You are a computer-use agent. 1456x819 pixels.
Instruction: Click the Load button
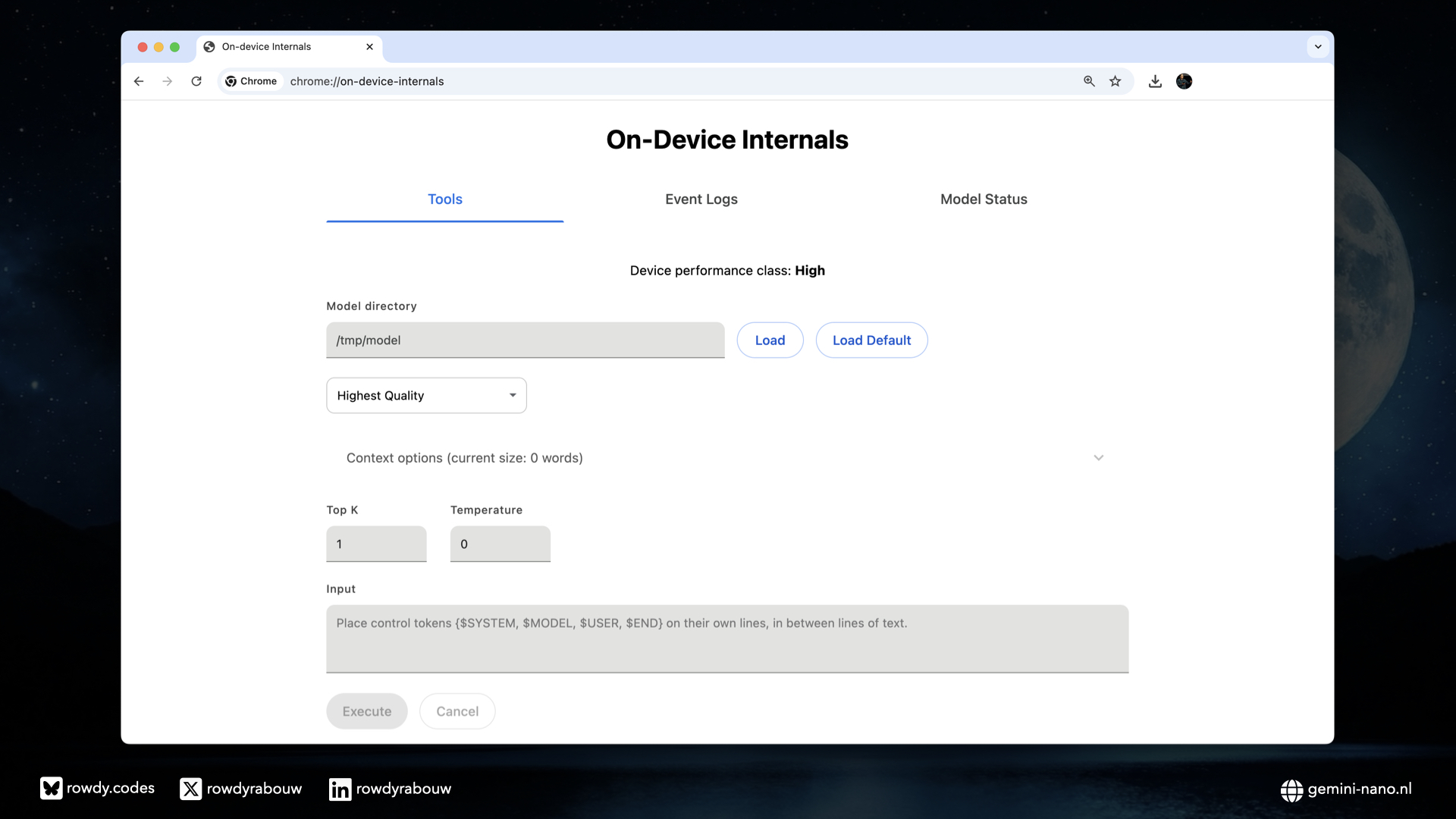770,340
